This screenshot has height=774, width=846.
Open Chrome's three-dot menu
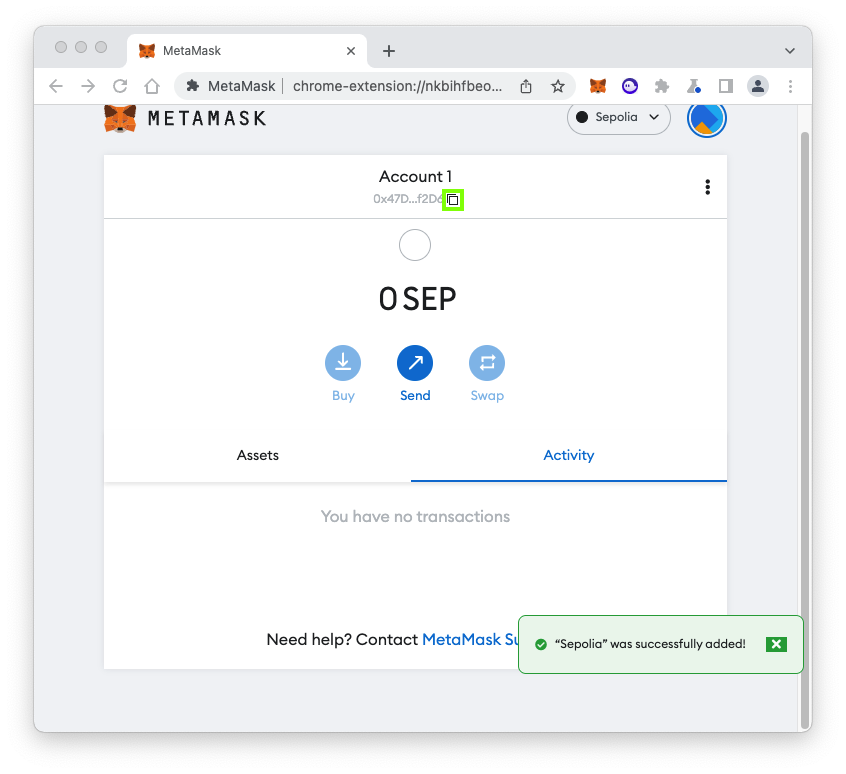click(790, 86)
